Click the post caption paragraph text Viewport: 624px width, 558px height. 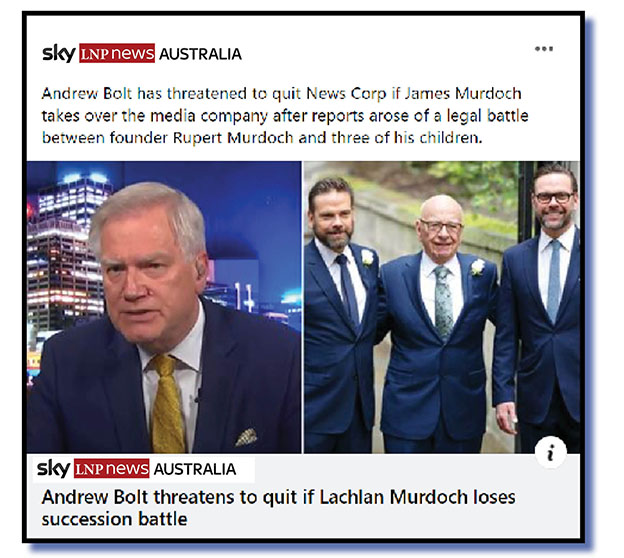pos(285,115)
